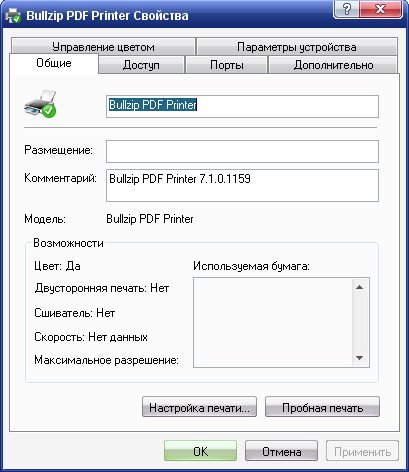Image resolution: width=409 pixels, height=472 pixels.
Task: Click the title bar printer icon
Action: 14,16
